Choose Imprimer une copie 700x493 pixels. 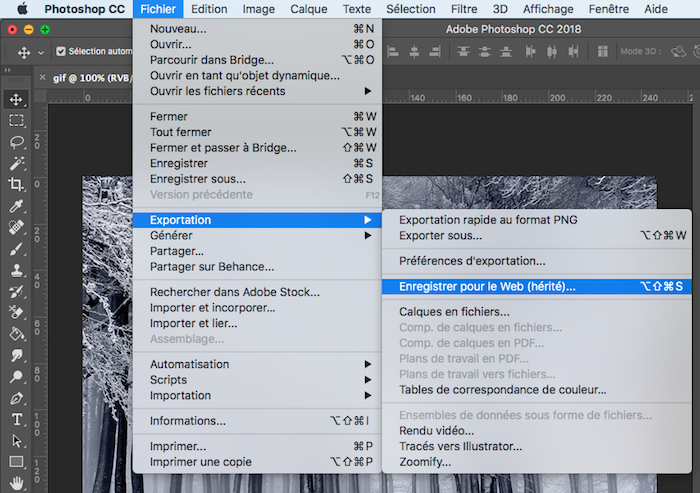257,462
